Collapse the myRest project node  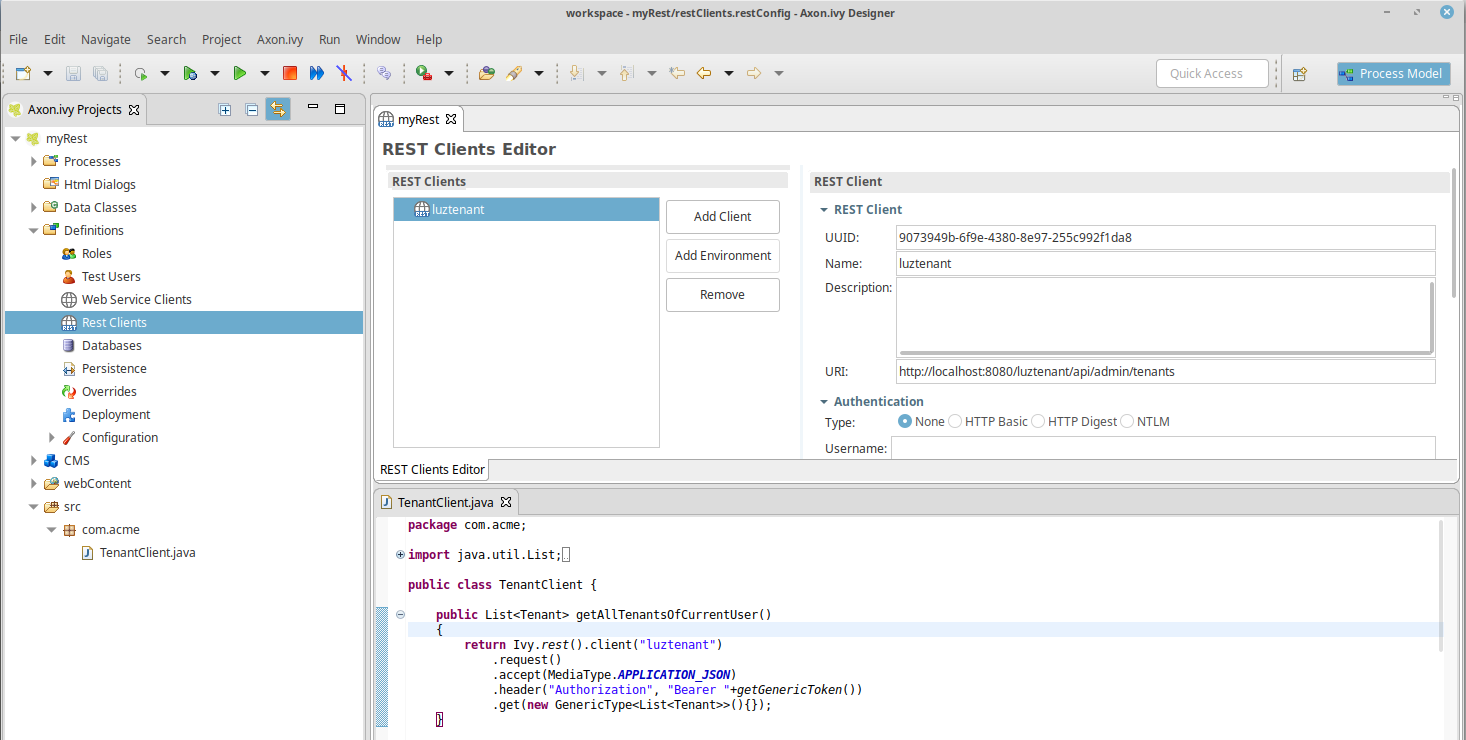(15, 139)
